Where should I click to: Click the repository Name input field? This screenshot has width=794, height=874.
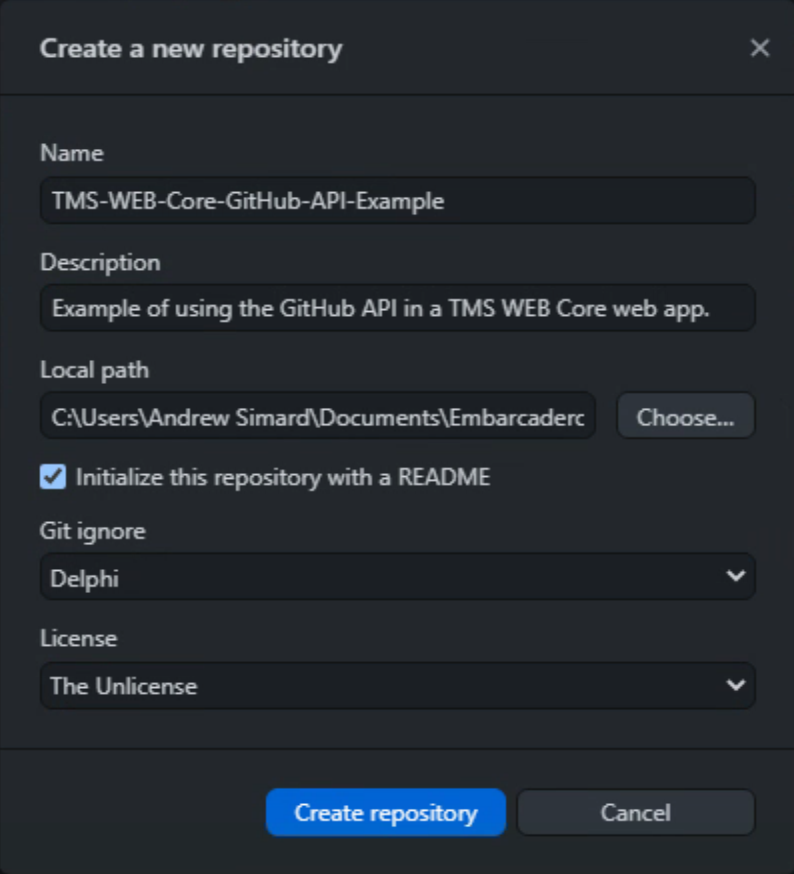(x=398, y=200)
